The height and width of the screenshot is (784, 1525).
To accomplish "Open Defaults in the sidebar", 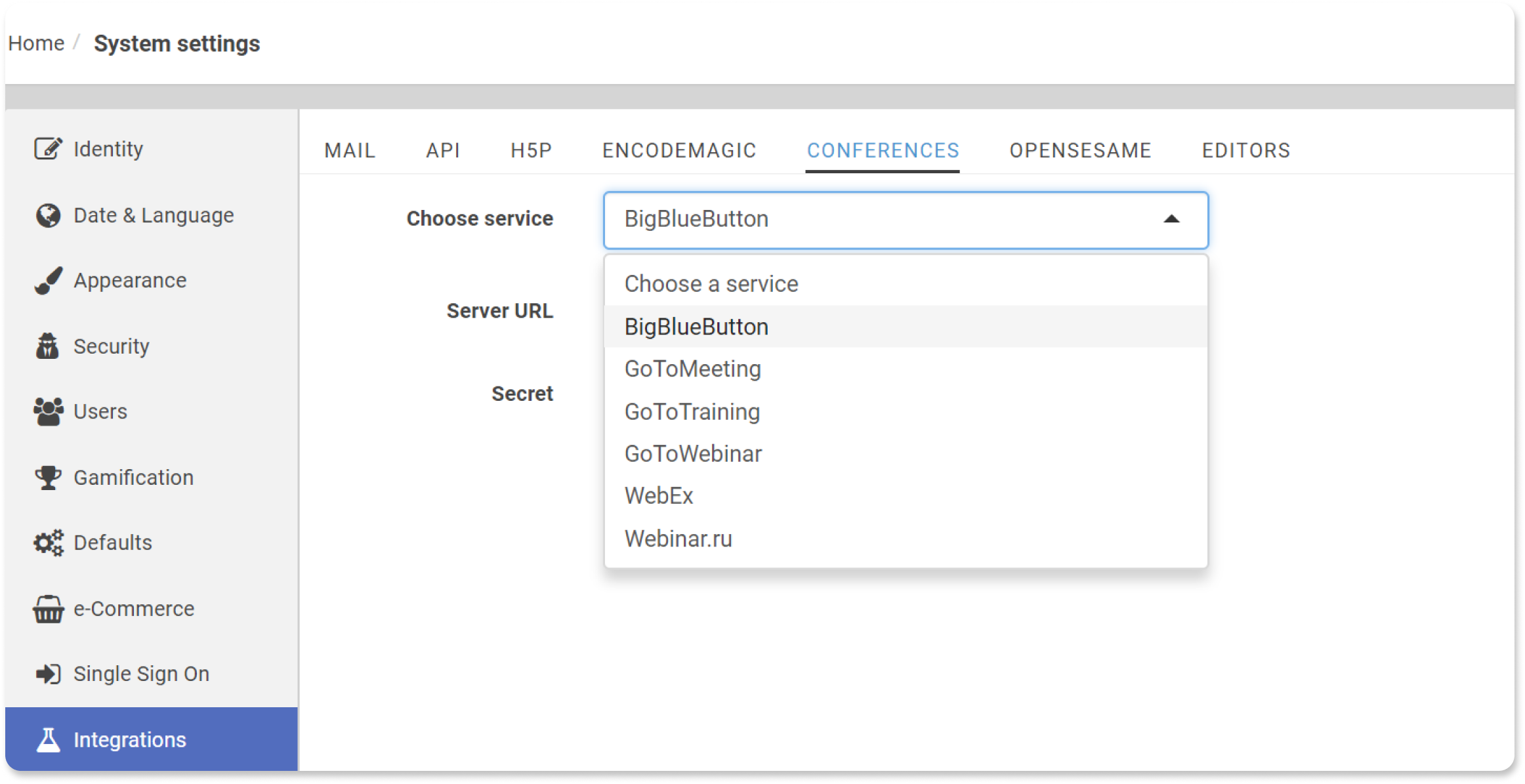I will pos(152,543).
